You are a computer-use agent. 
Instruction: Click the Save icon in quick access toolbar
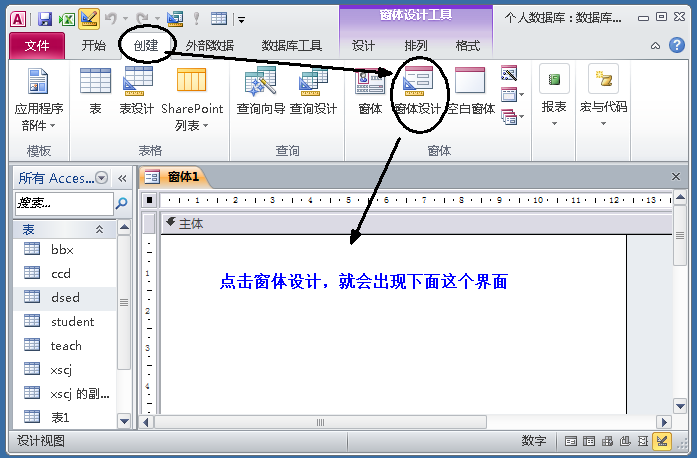pyautogui.click(x=44, y=19)
